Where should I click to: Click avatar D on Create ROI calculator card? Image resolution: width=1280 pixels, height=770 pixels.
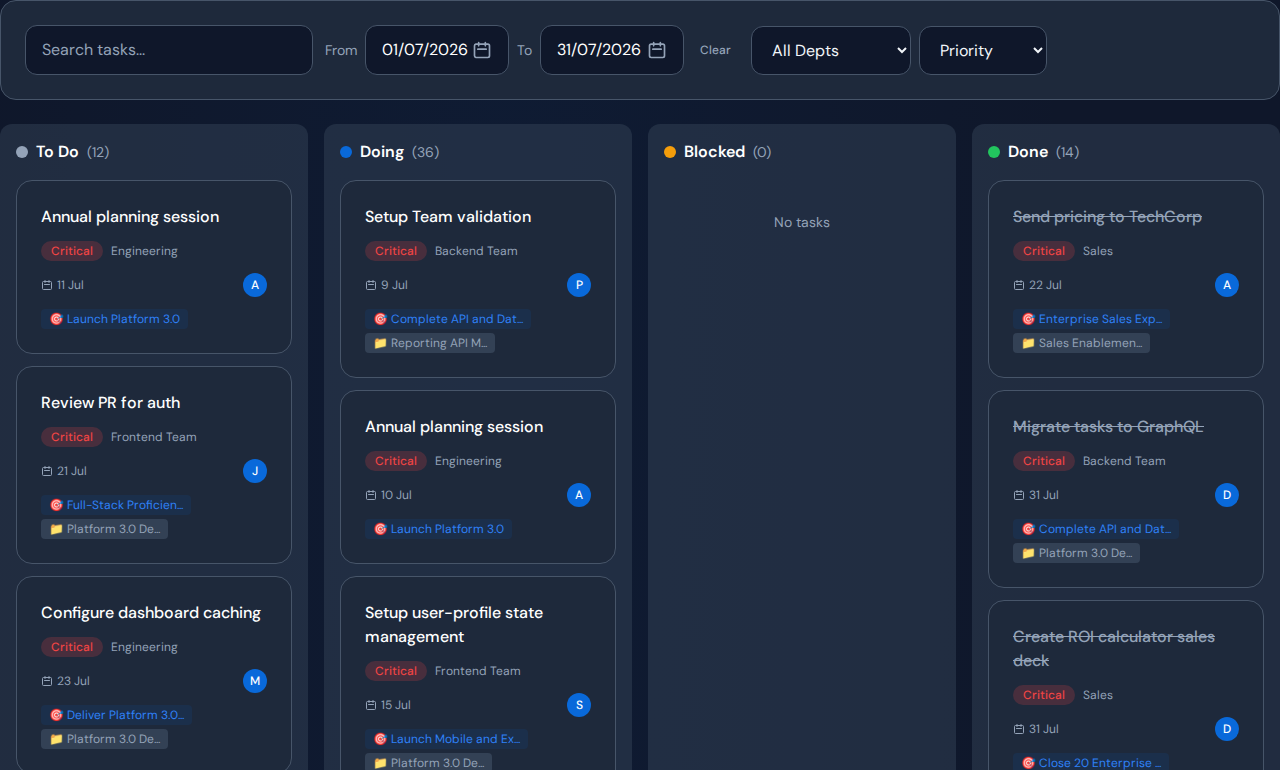point(1227,729)
